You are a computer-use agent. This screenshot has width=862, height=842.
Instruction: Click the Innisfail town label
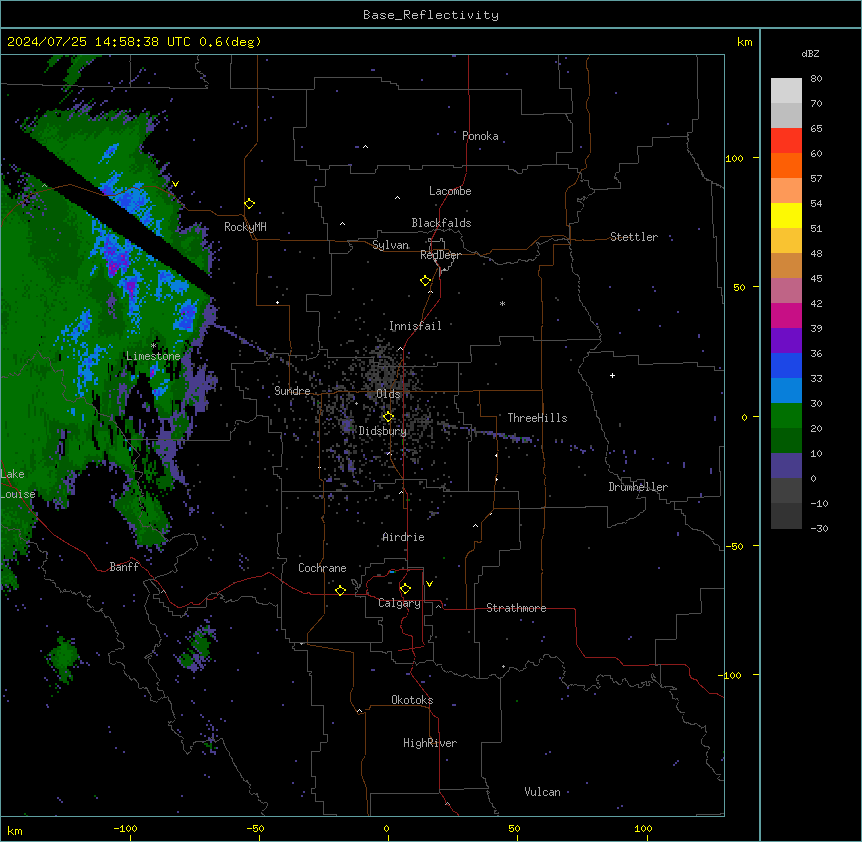pos(415,326)
